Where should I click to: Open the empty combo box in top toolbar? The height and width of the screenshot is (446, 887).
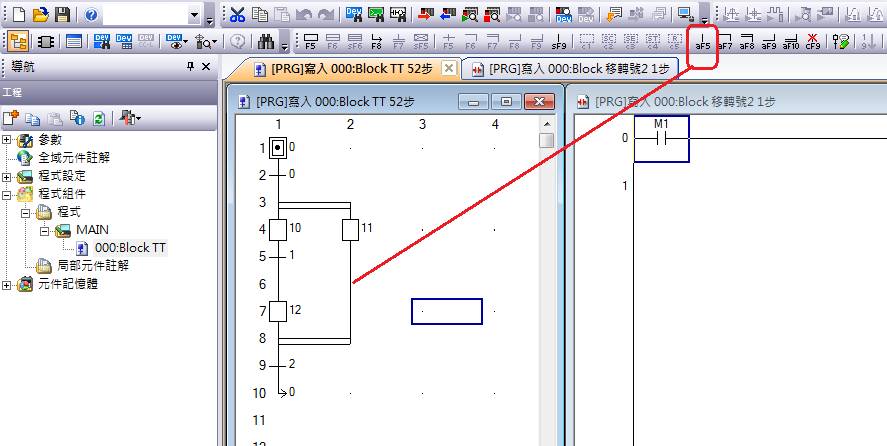(194, 16)
